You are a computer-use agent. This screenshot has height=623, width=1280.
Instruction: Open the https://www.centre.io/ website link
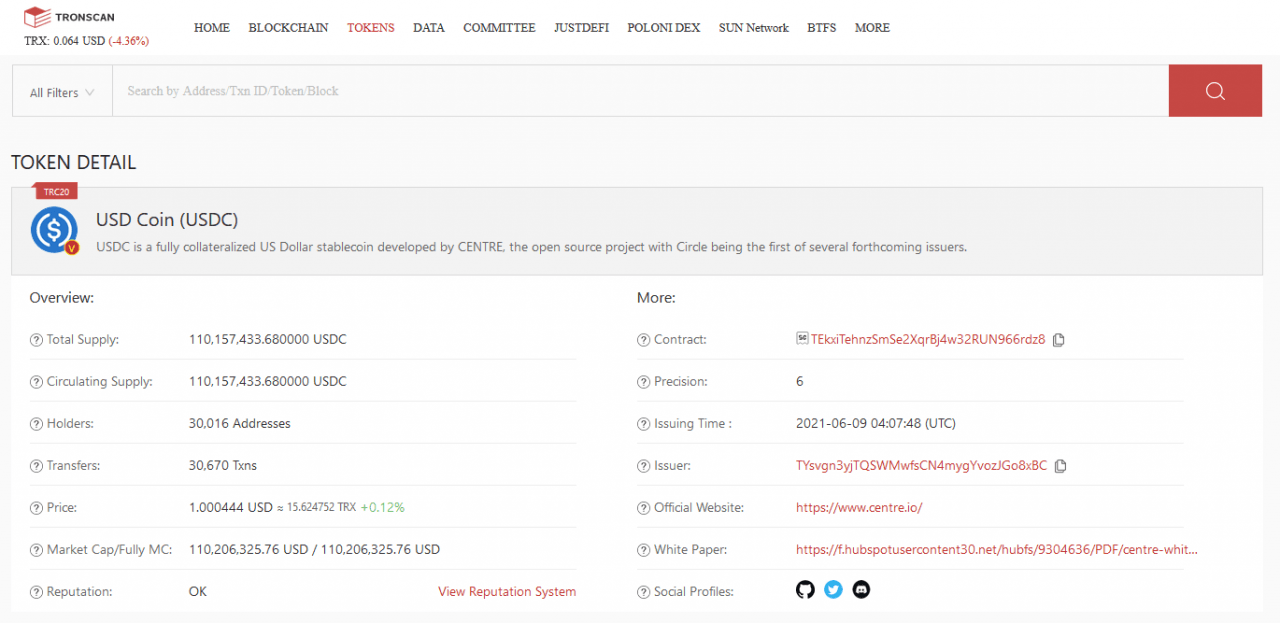pyautogui.click(x=858, y=507)
